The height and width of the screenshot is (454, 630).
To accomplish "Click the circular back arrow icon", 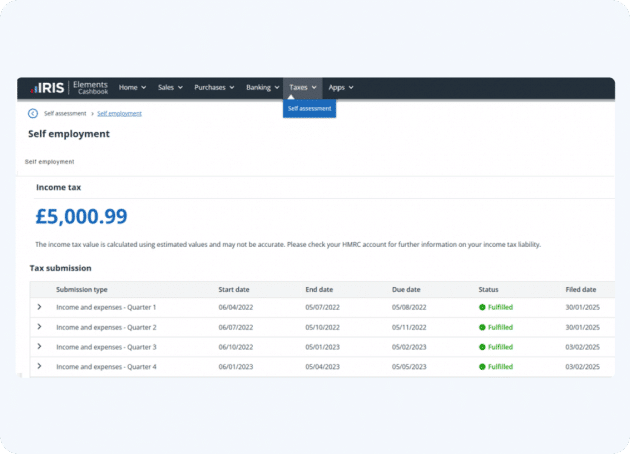I will pyautogui.click(x=33, y=114).
